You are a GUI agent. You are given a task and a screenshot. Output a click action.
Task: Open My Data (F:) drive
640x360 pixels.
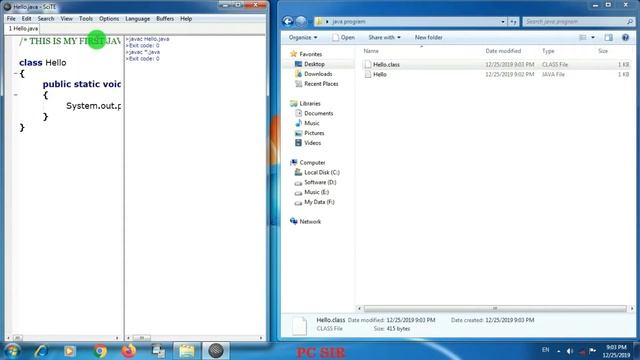point(315,202)
